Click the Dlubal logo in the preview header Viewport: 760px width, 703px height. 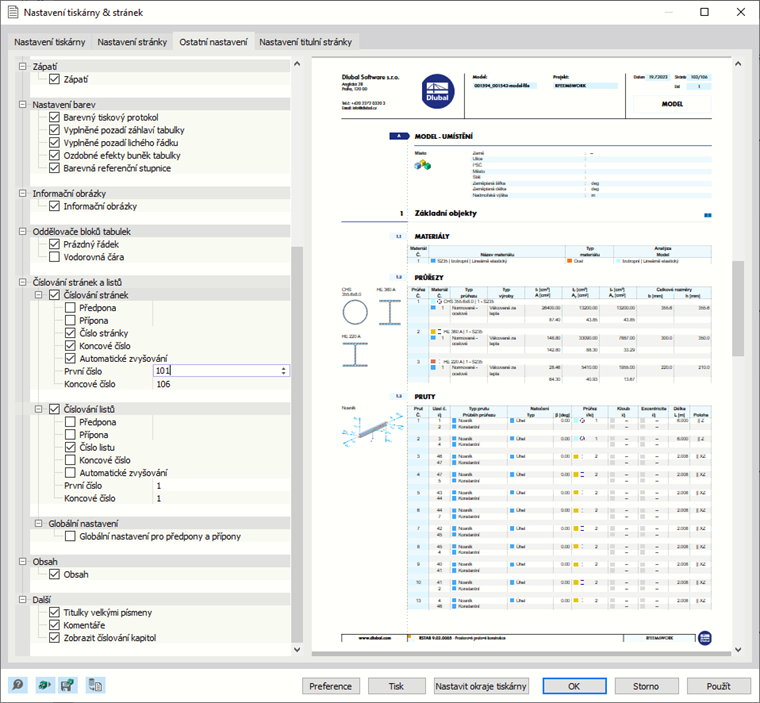click(x=438, y=91)
